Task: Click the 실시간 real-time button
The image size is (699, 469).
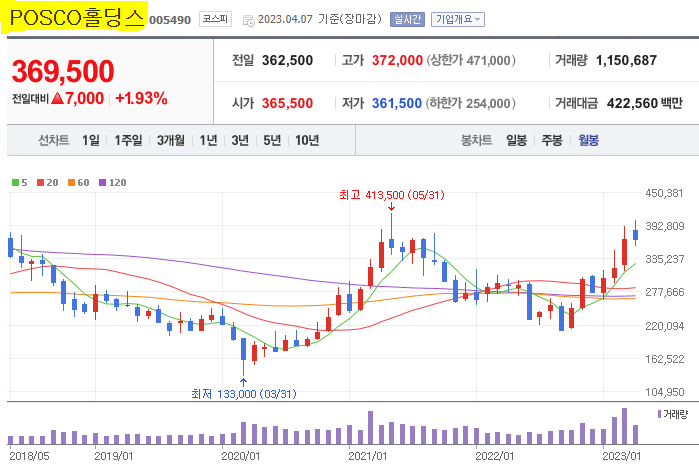Action: tap(407, 19)
